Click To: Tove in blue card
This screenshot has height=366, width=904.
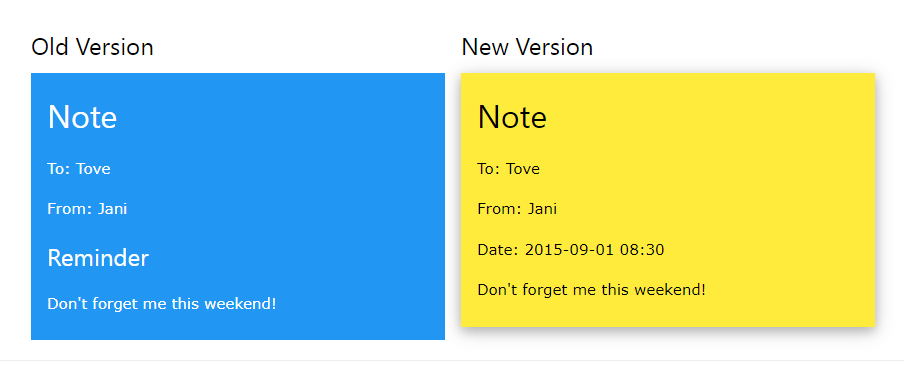tap(79, 169)
